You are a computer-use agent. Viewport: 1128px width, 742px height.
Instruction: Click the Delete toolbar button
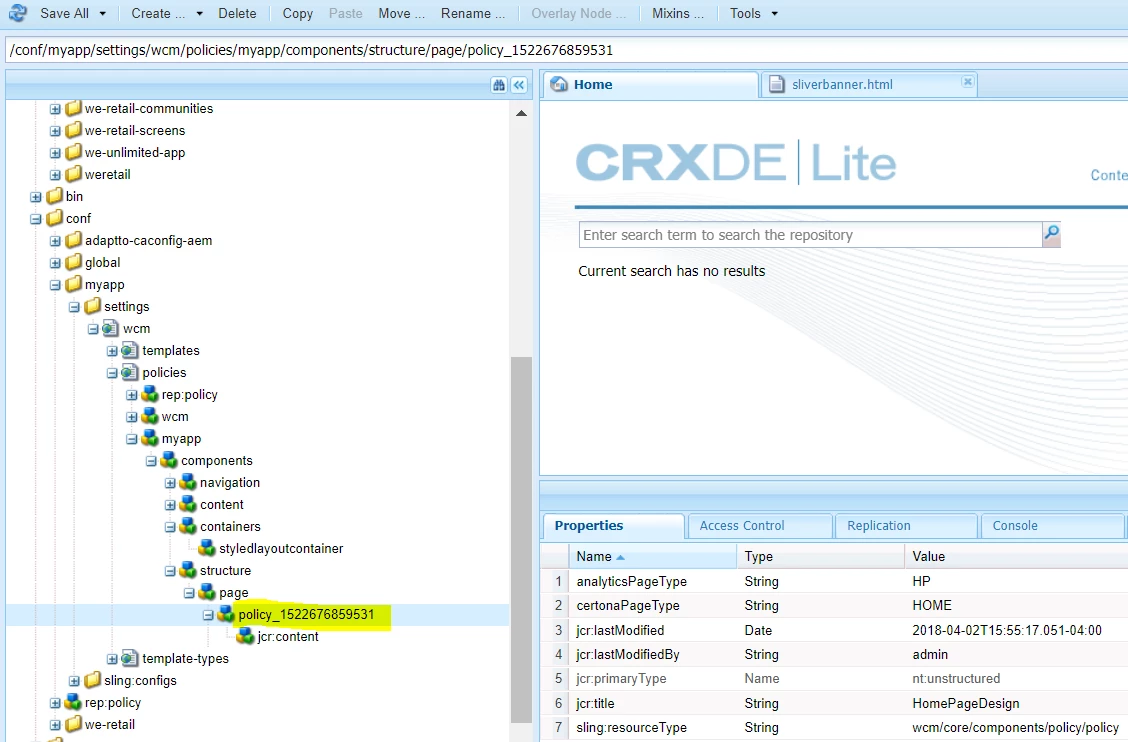pos(237,14)
